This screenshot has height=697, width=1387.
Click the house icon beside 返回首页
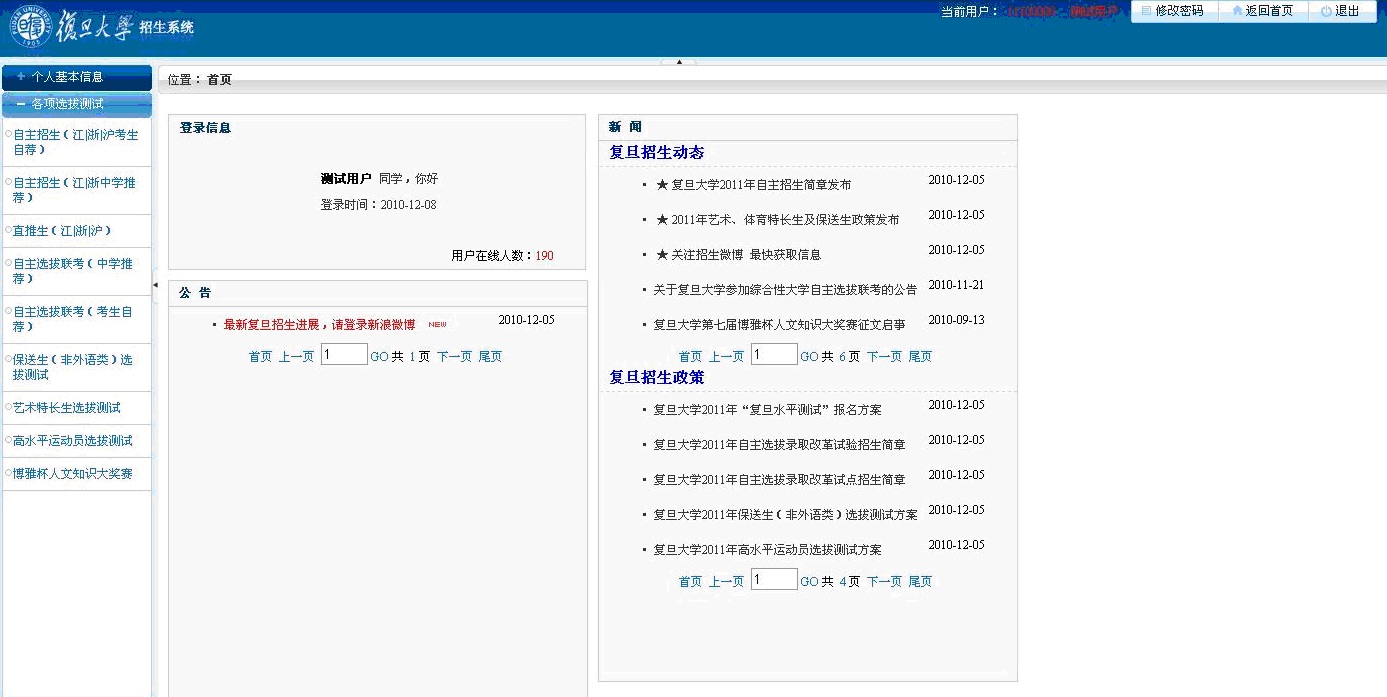click(1237, 11)
